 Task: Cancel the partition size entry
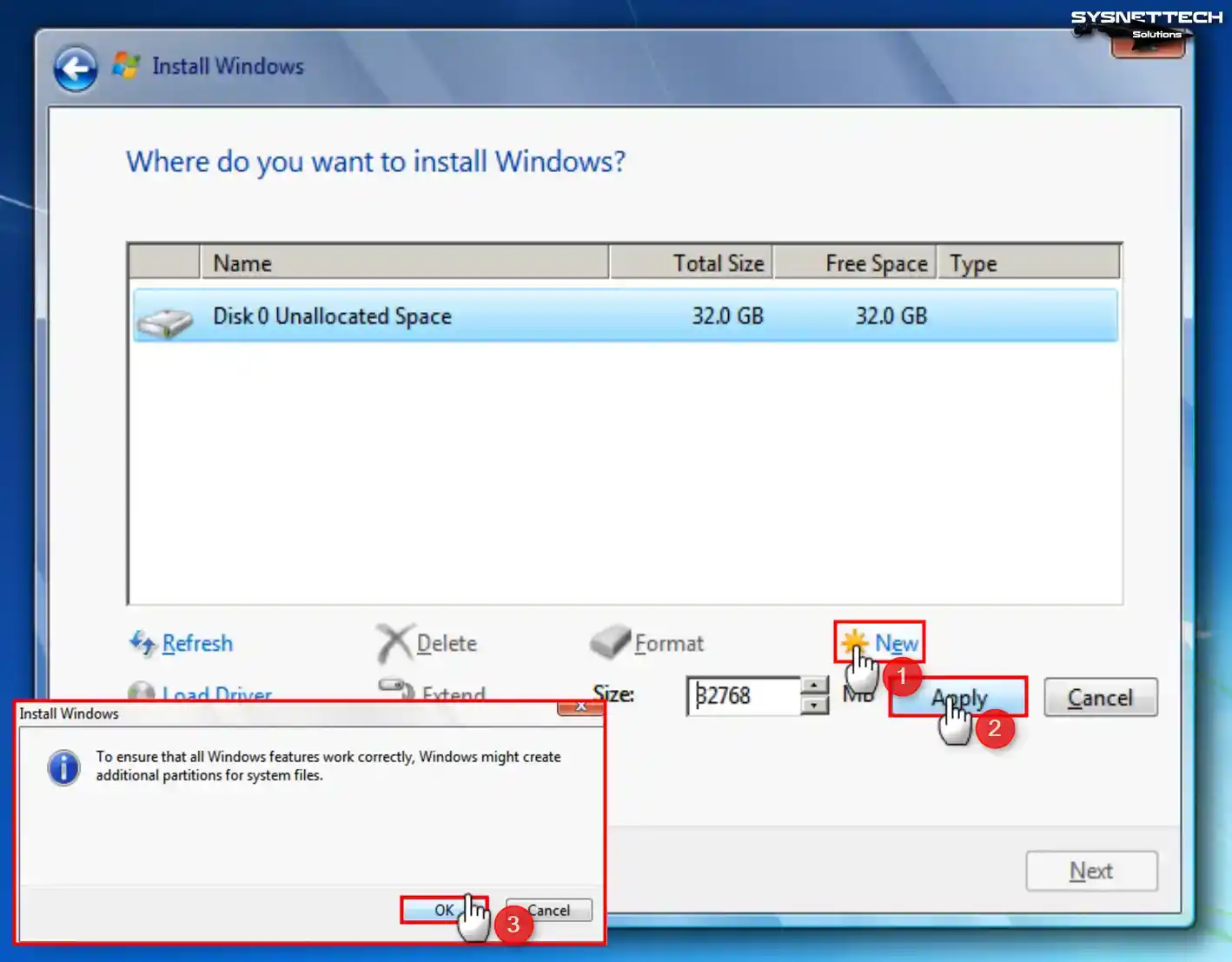(x=1100, y=697)
